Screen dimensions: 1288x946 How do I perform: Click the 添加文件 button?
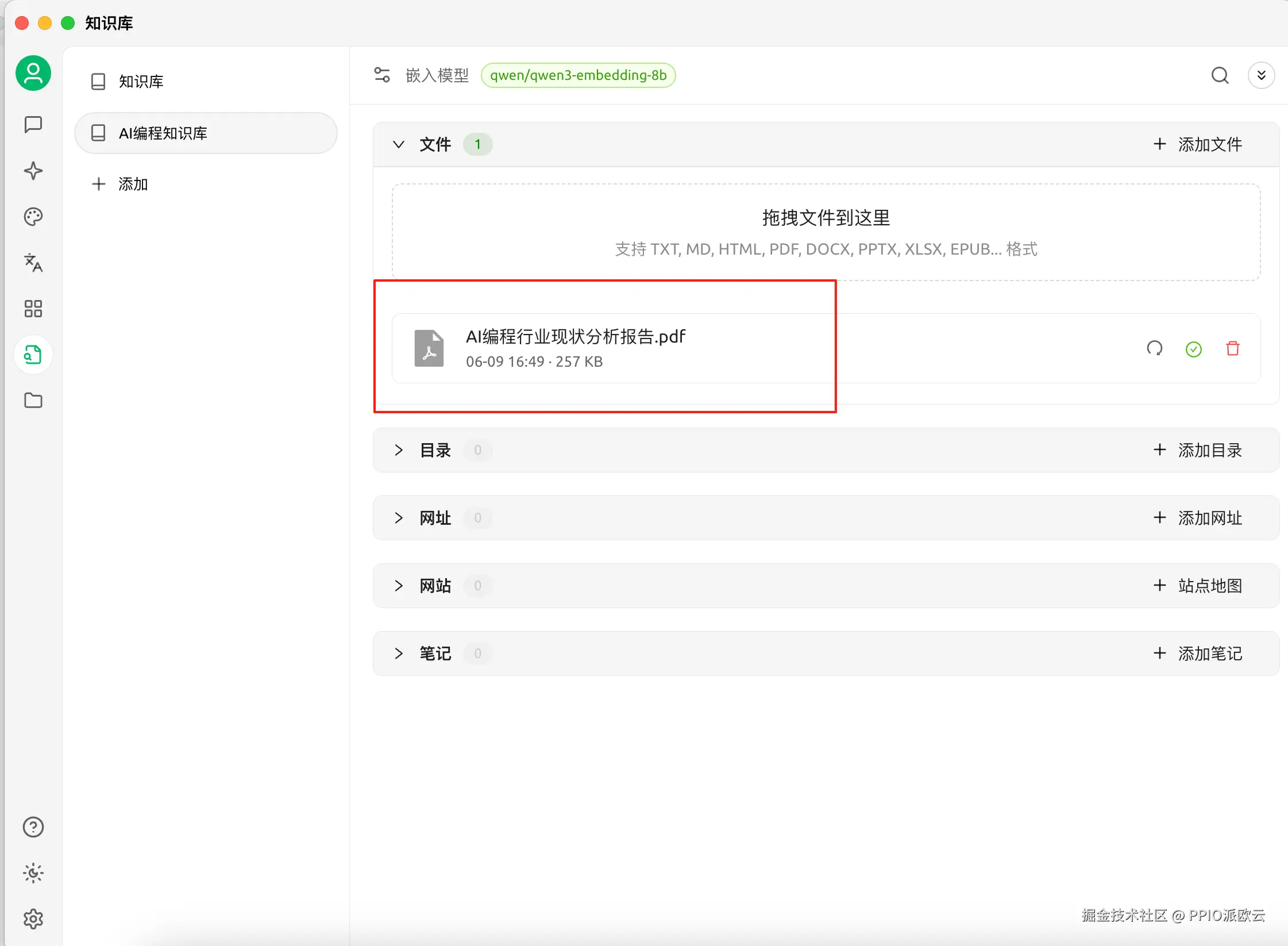click(1198, 144)
